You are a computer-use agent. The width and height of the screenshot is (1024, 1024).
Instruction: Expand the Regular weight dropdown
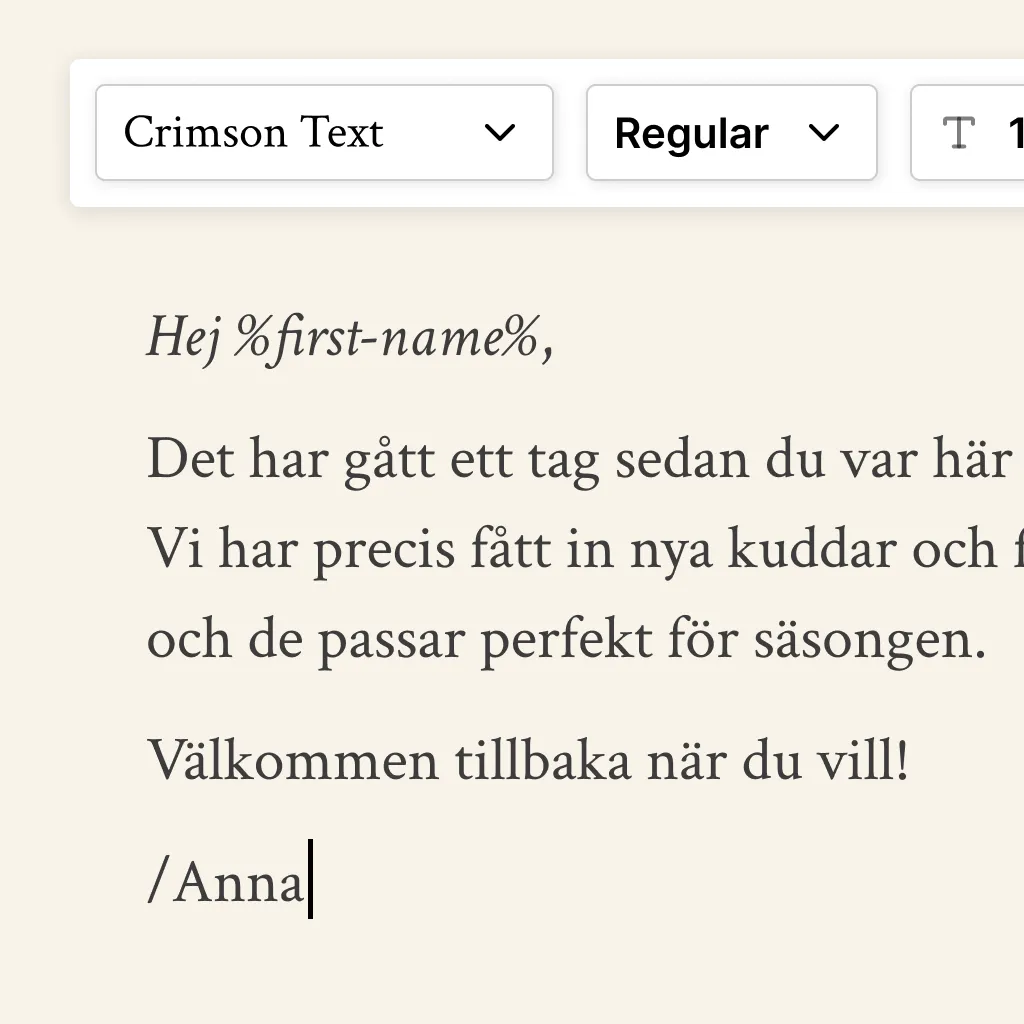pos(731,132)
